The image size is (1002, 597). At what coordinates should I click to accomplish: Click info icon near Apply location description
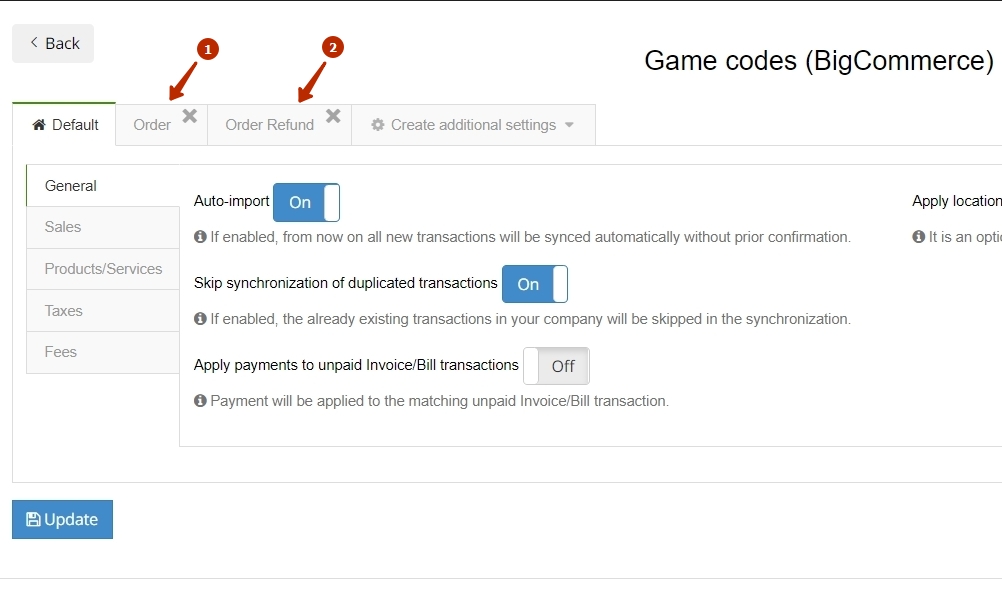[918, 237]
